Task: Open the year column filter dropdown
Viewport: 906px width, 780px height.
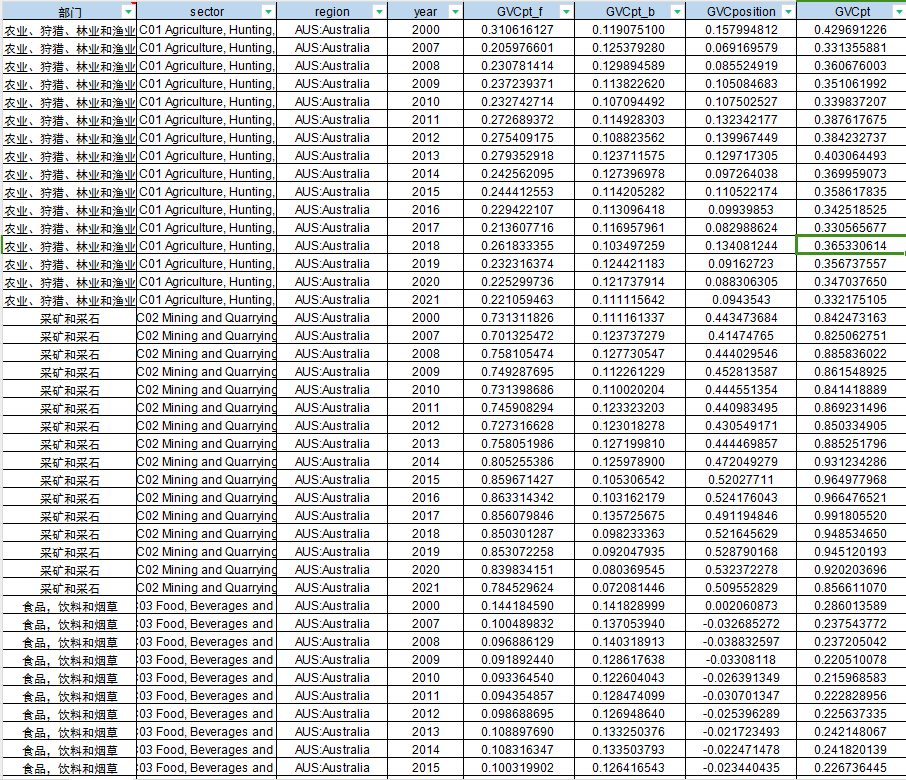Action: 455,11
